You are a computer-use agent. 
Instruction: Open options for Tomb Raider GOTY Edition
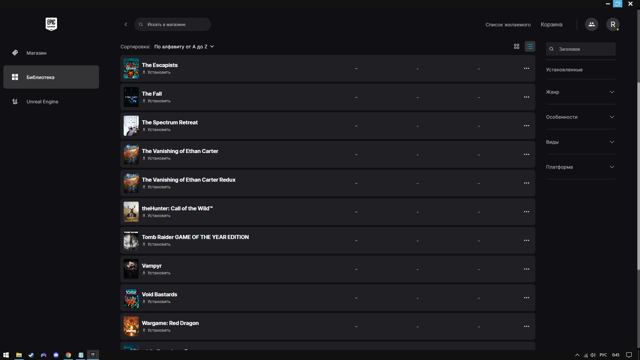pyautogui.click(x=527, y=240)
